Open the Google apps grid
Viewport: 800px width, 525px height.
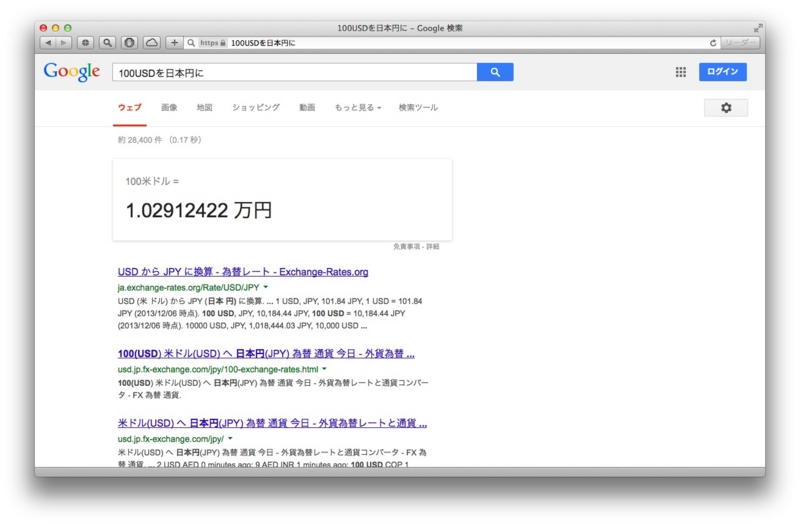pos(681,72)
